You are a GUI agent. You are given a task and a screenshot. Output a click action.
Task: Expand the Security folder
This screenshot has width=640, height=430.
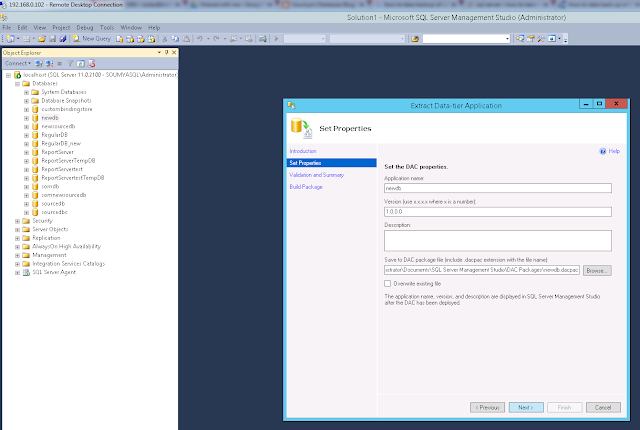pos(17,221)
